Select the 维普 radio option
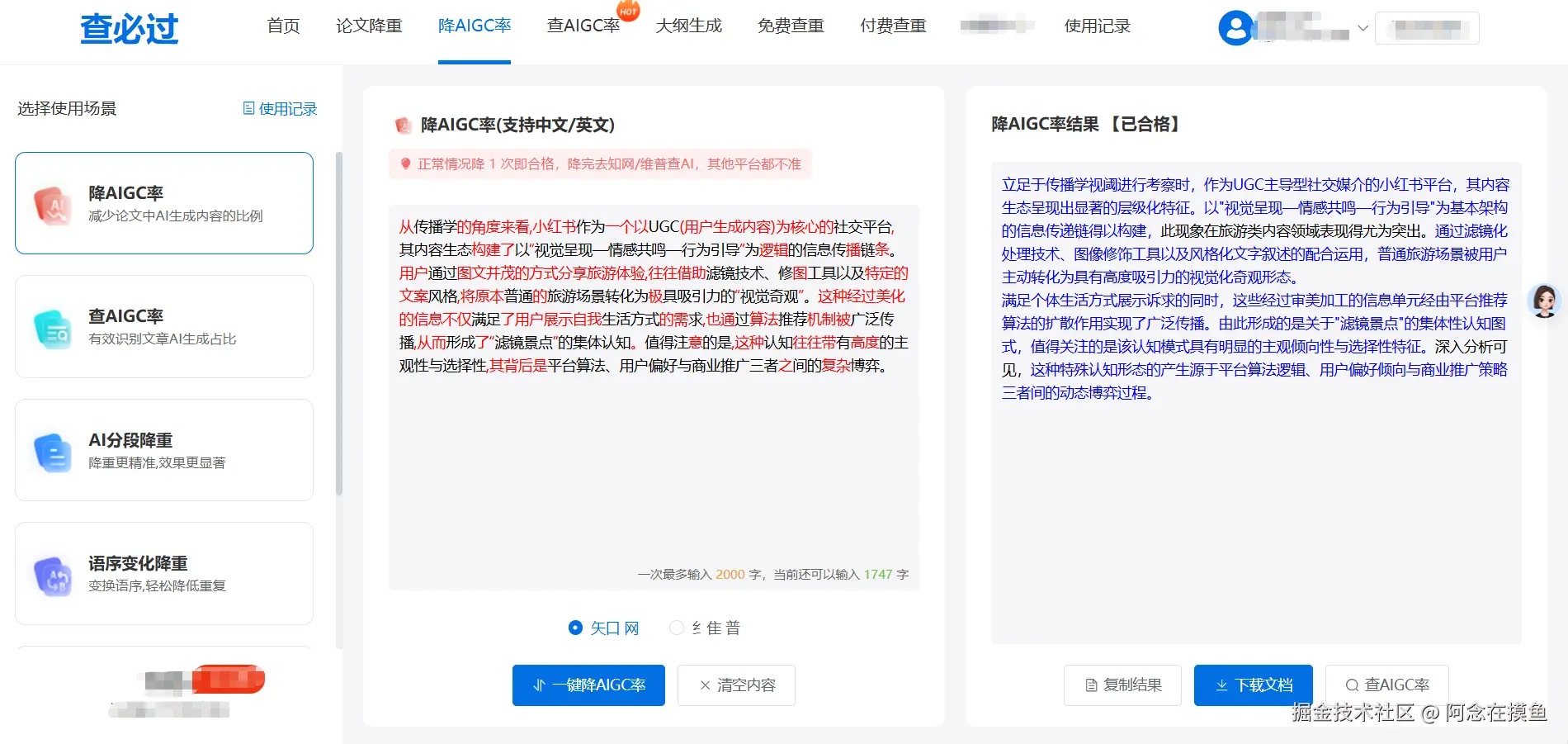The image size is (1568, 744). point(677,628)
